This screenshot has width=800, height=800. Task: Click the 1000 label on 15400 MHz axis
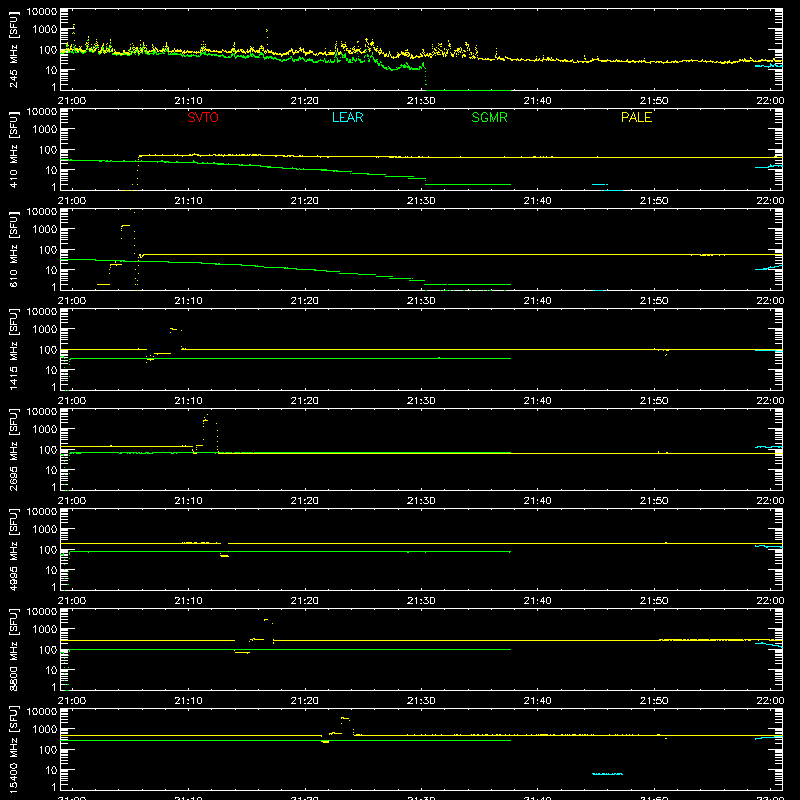click(45, 730)
